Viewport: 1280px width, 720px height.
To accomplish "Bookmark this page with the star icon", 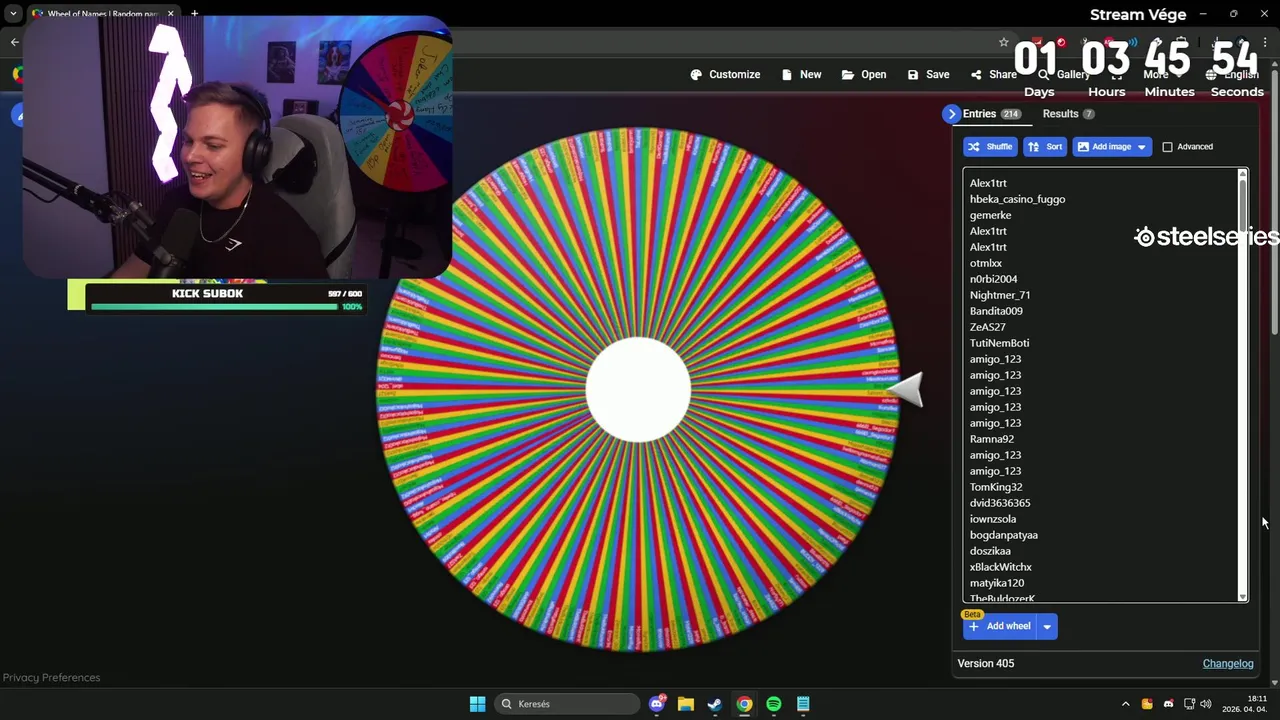I will [x=1004, y=42].
